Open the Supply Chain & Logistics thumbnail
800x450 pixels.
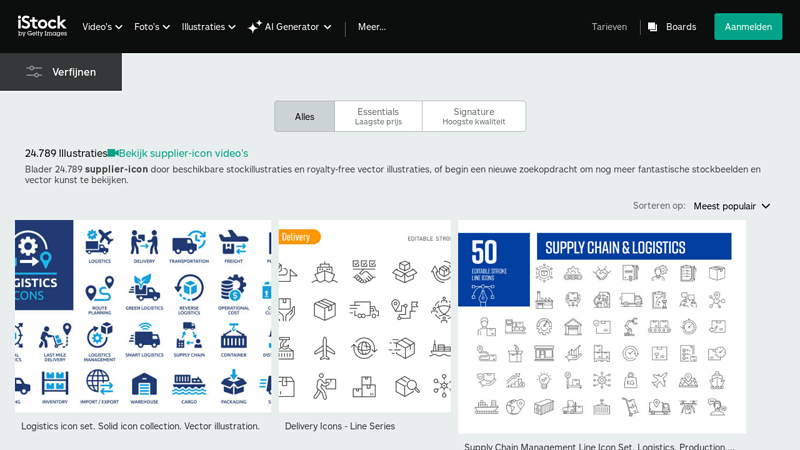click(x=602, y=327)
